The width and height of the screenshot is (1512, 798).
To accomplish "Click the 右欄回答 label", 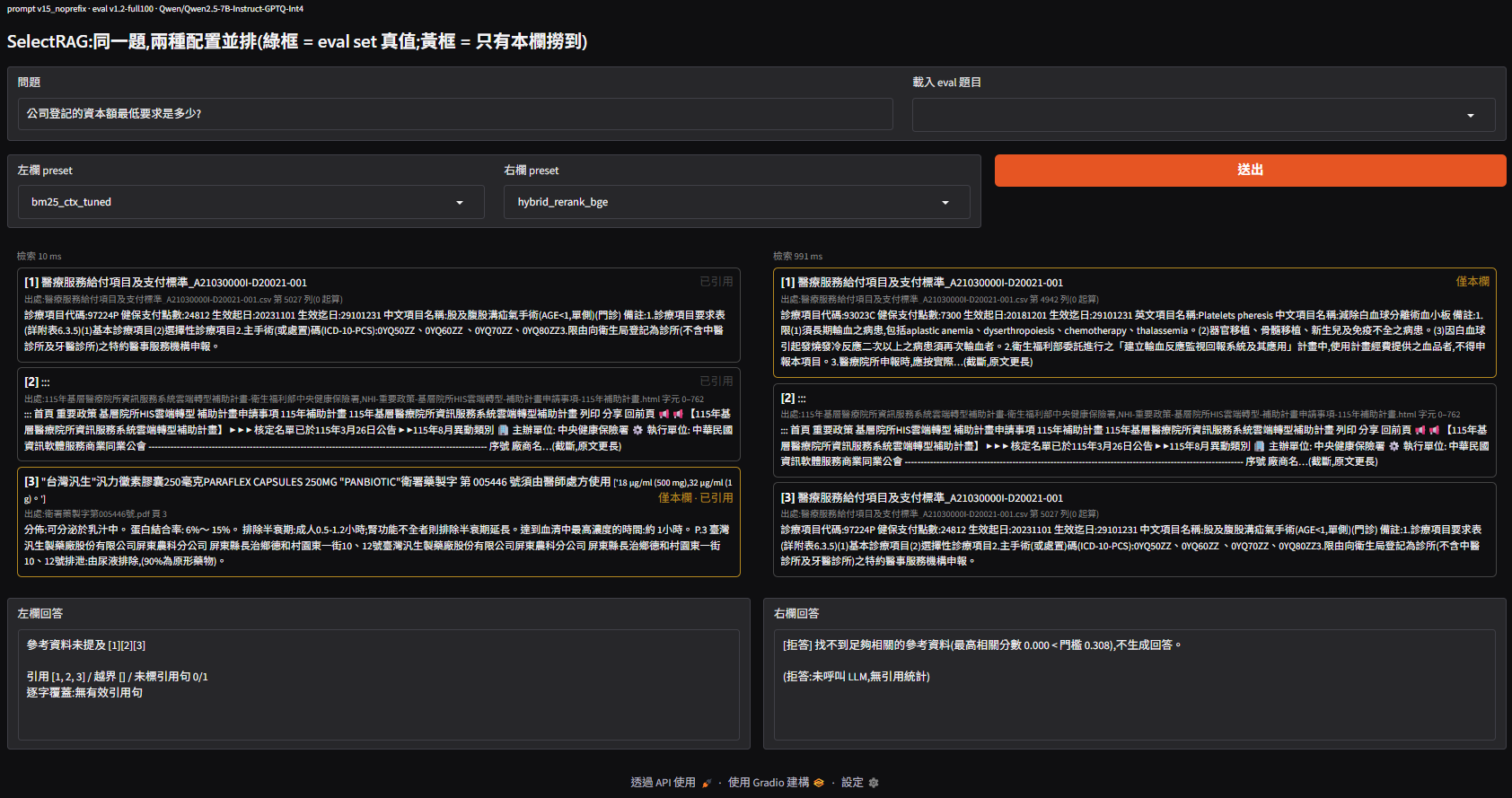I will 796,613.
